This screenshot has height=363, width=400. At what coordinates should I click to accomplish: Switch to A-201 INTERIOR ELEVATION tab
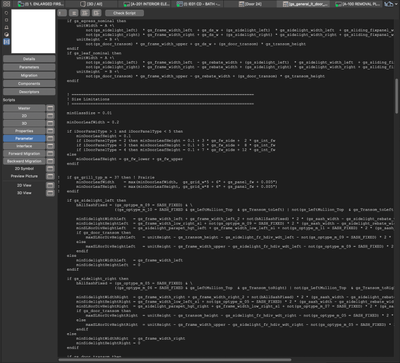tap(144, 4)
